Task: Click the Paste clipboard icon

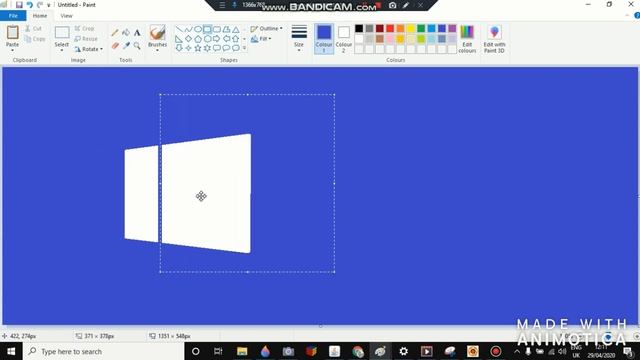Action: tap(13, 32)
